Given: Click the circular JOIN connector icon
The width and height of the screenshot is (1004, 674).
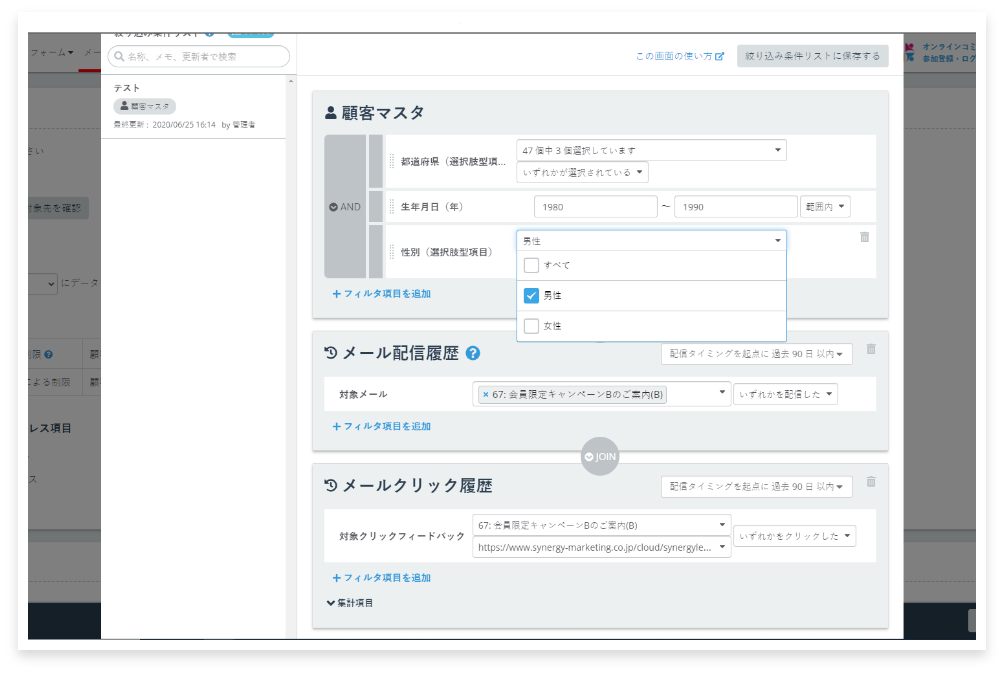Looking at the screenshot, I should [x=600, y=456].
